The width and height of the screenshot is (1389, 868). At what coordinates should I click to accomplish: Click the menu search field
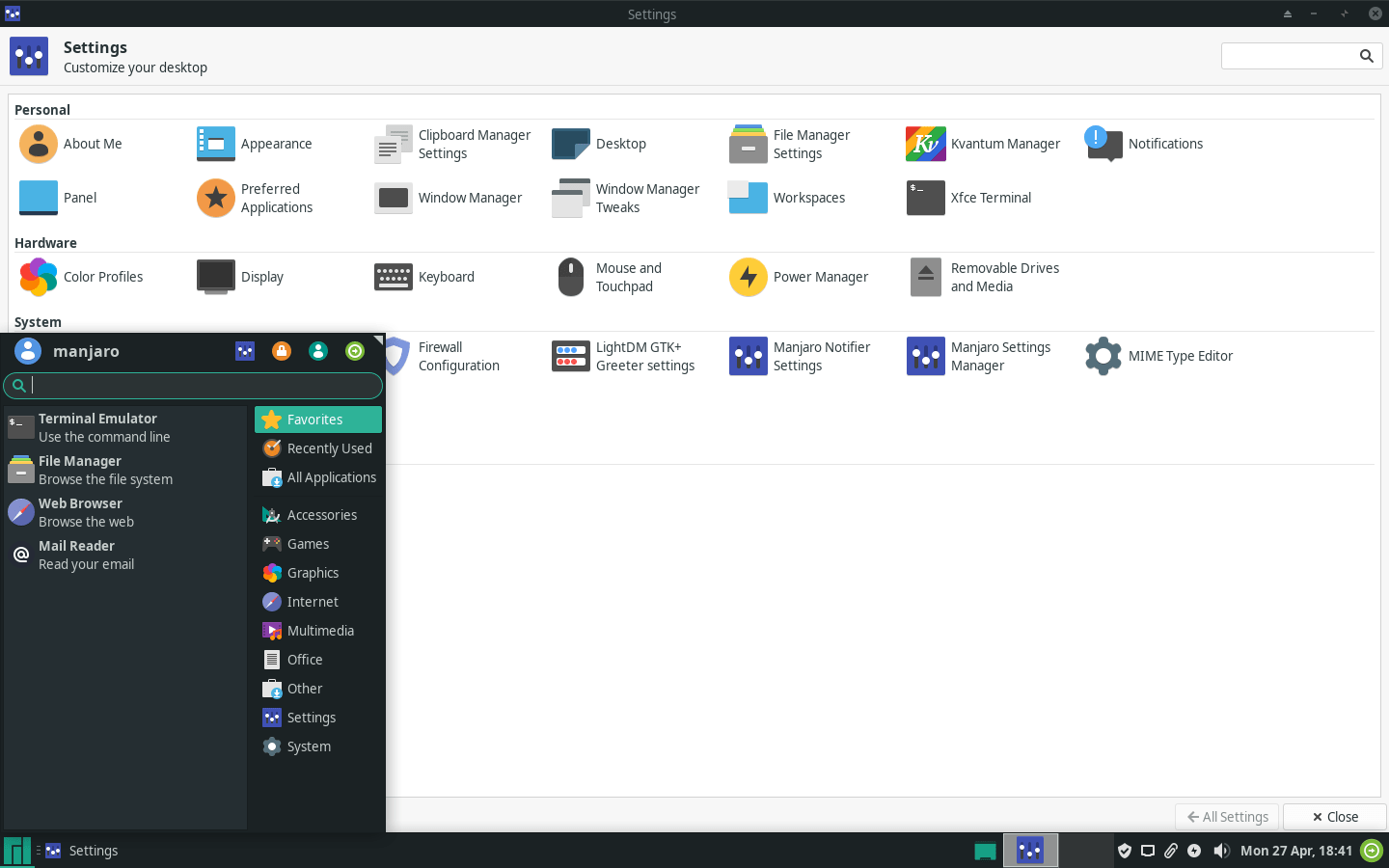[193, 385]
